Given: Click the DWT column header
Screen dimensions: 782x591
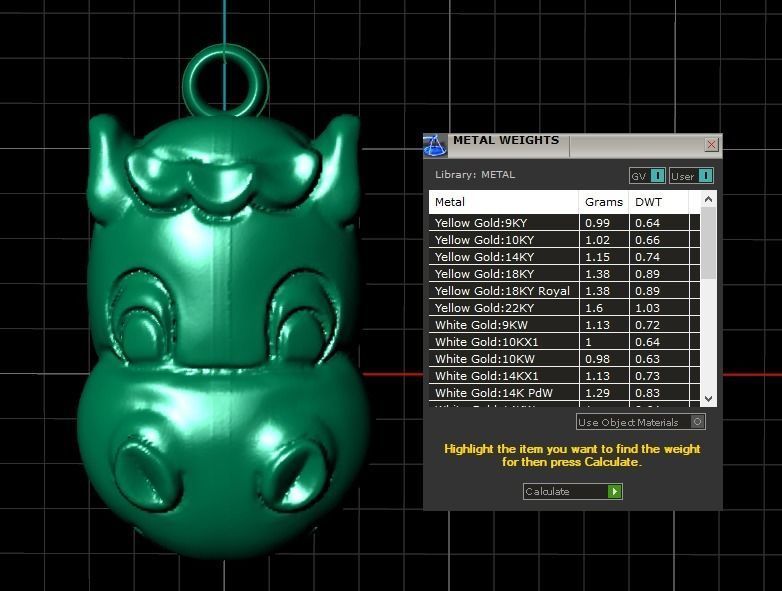Looking at the screenshot, I should 660,202.
